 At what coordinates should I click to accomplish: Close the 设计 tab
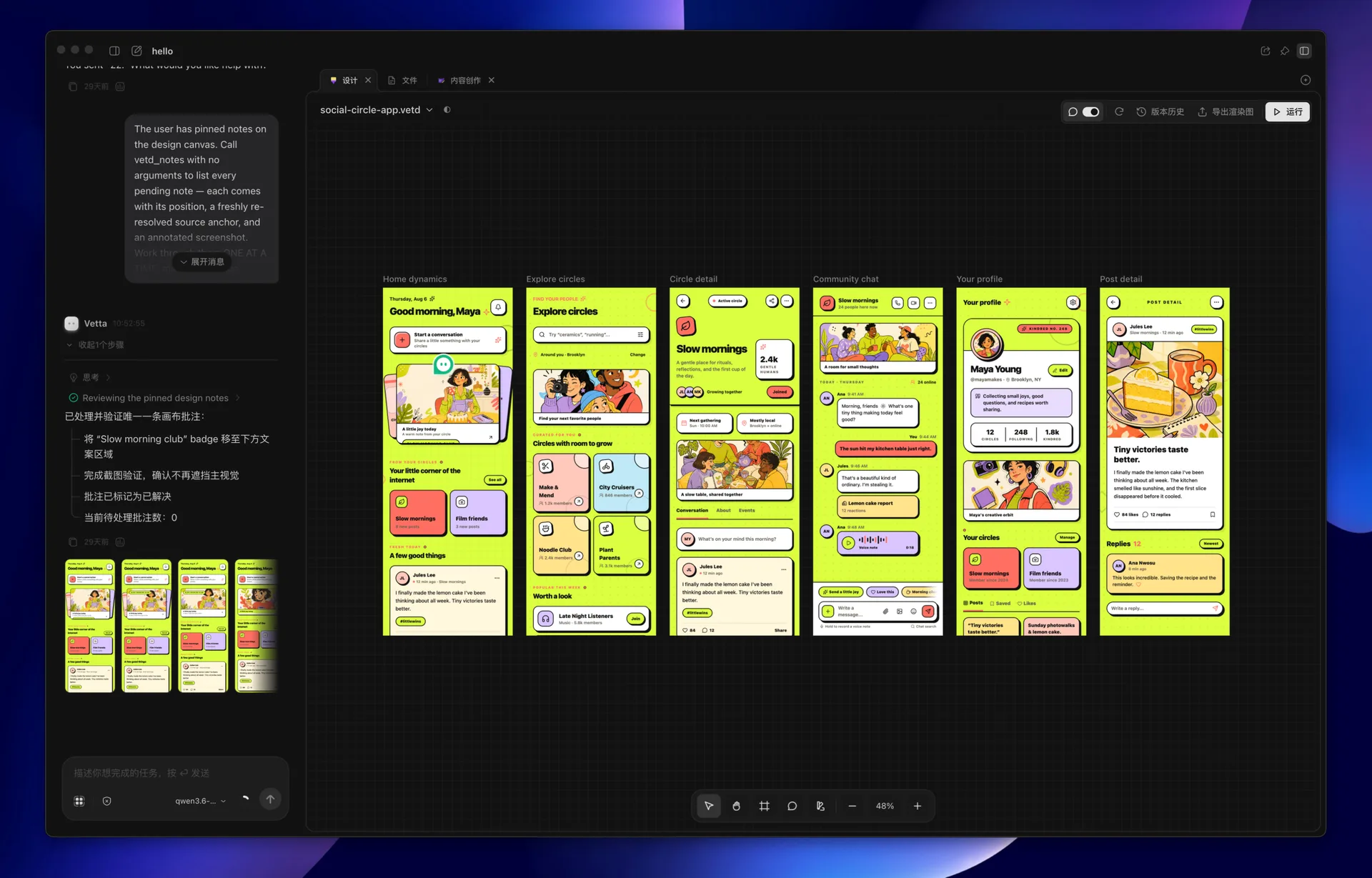(368, 80)
